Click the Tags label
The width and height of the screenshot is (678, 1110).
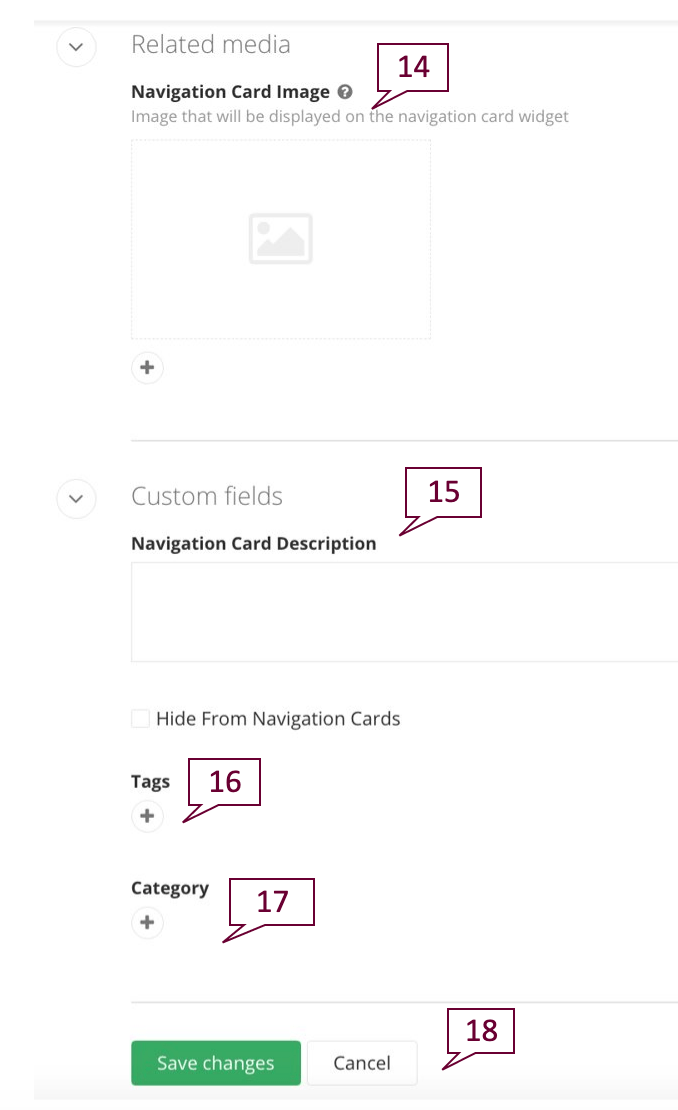pyautogui.click(x=149, y=781)
